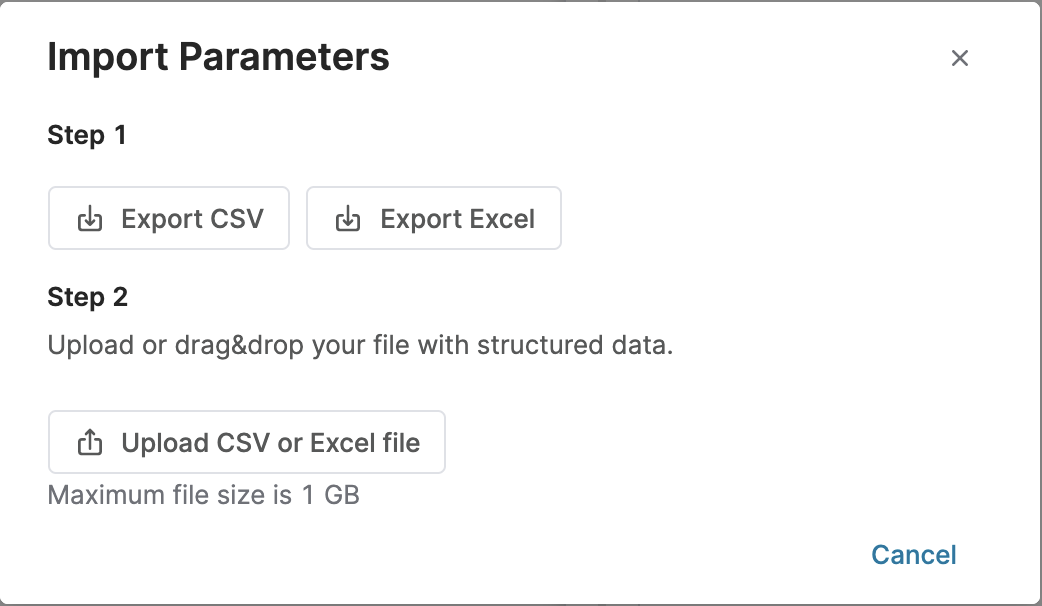
Task: Click the download icon on Export Excel
Action: point(348,219)
